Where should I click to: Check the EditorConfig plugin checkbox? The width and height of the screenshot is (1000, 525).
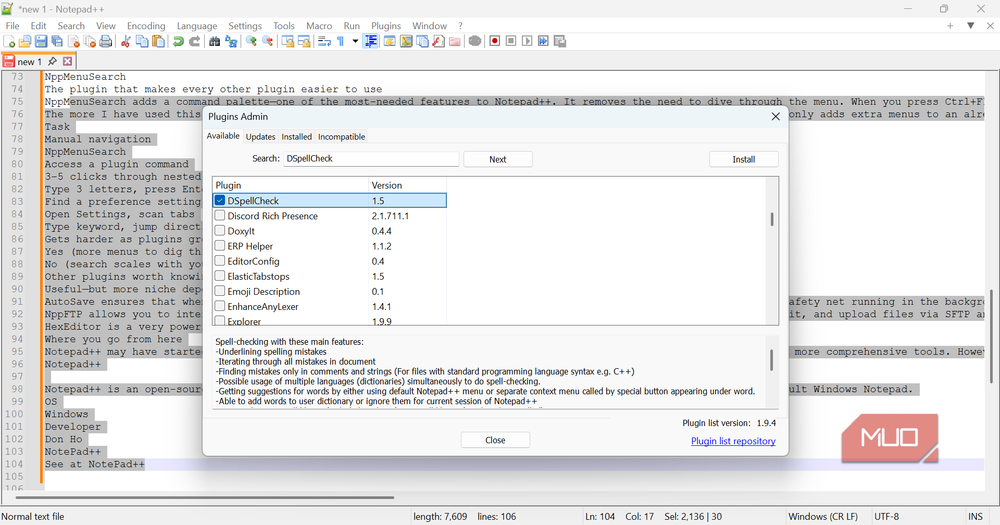220,261
